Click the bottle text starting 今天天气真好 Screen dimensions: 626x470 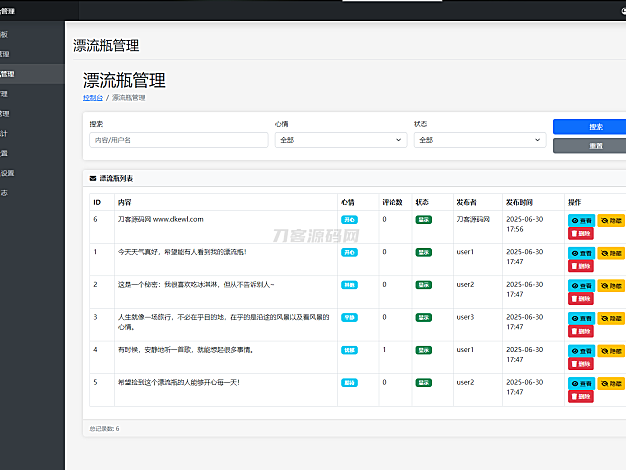(182, 252)
